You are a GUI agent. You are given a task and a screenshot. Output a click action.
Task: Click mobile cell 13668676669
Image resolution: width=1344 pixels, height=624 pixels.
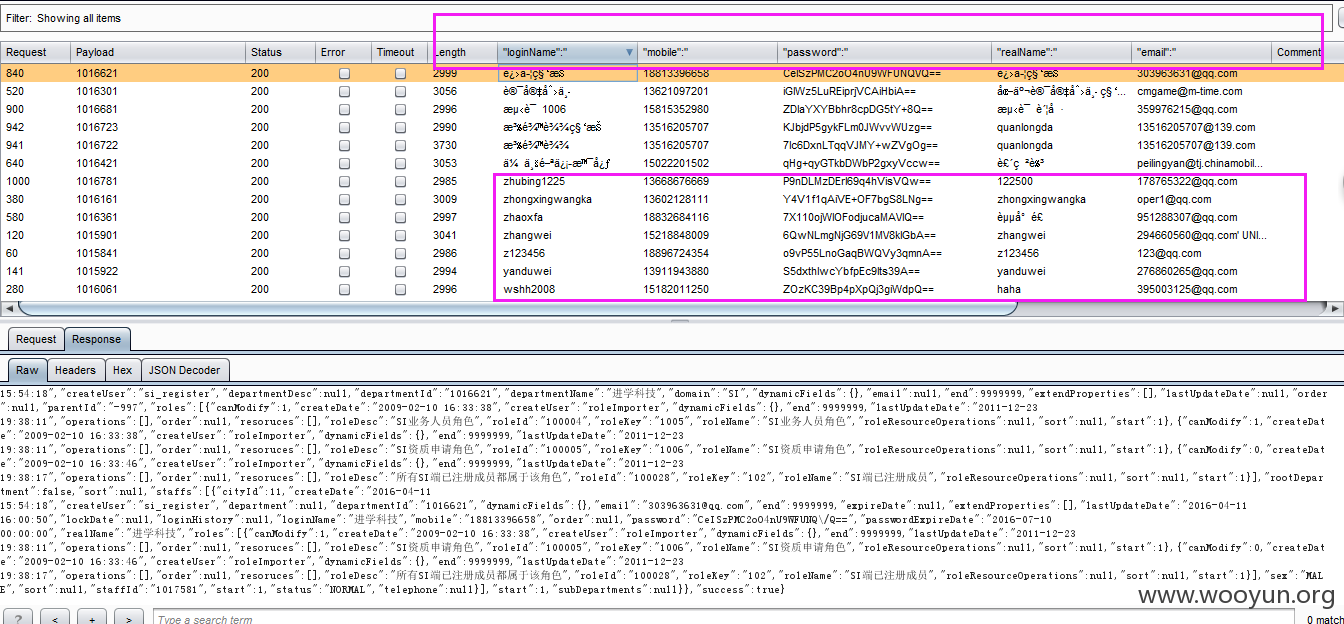(676, 181)
